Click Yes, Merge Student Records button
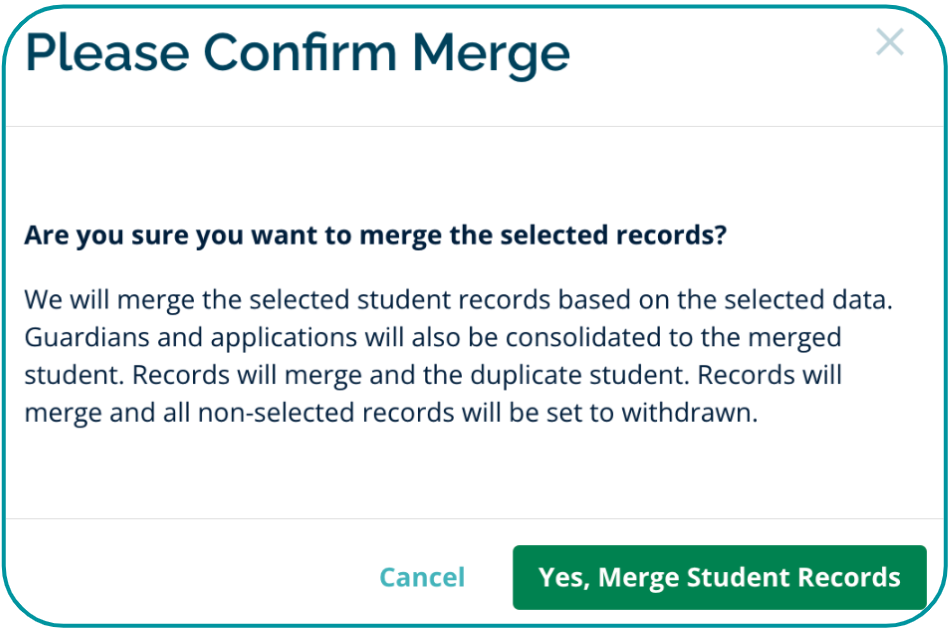Screen dimensions: 952x634 click(719, 578)
